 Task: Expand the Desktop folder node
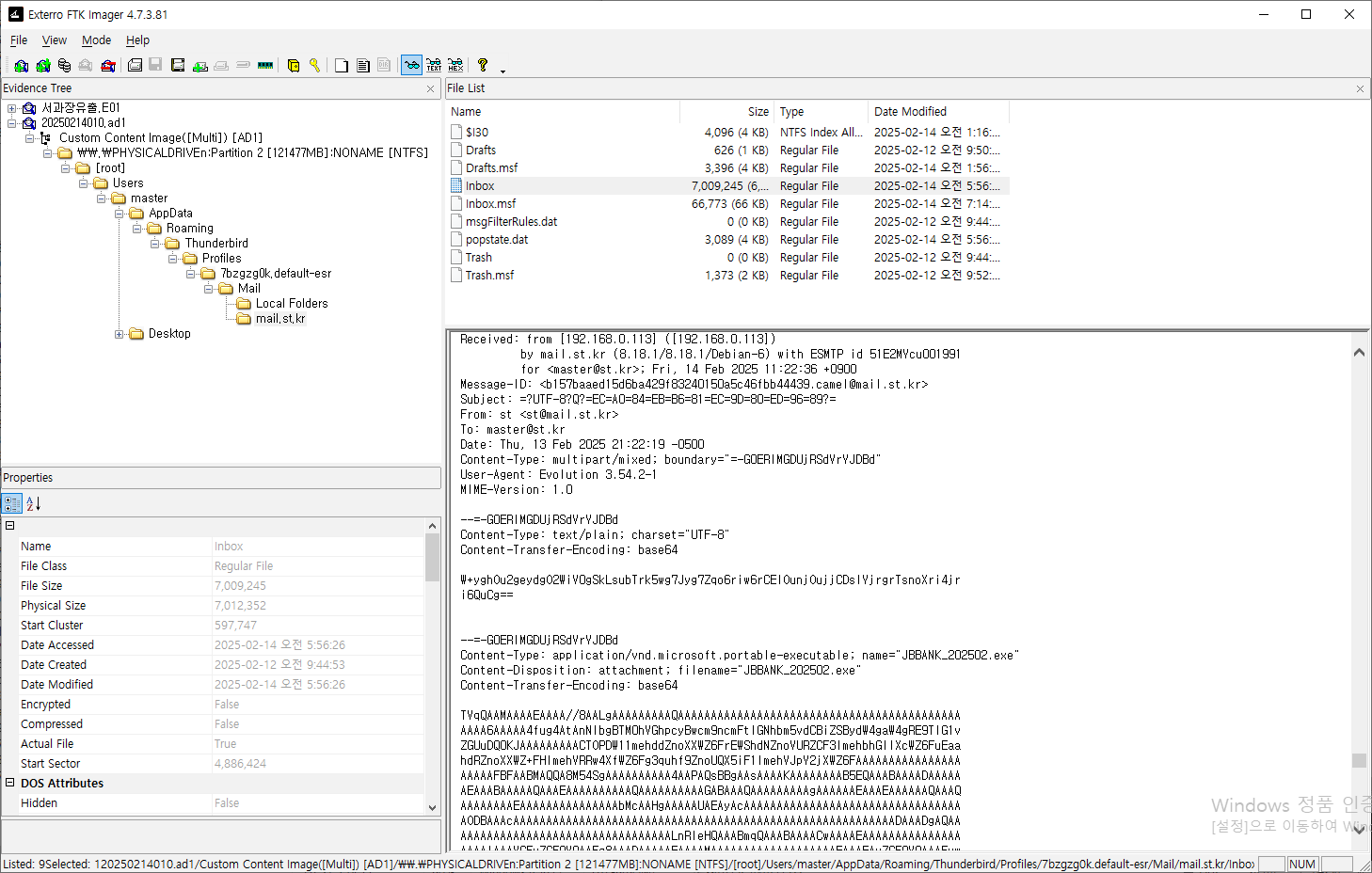click(120, 334)
